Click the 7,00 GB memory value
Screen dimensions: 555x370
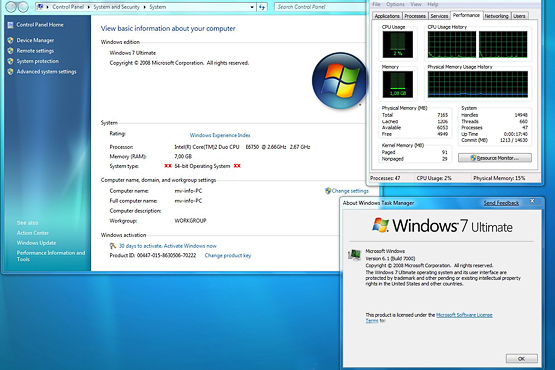pos(183,156)
